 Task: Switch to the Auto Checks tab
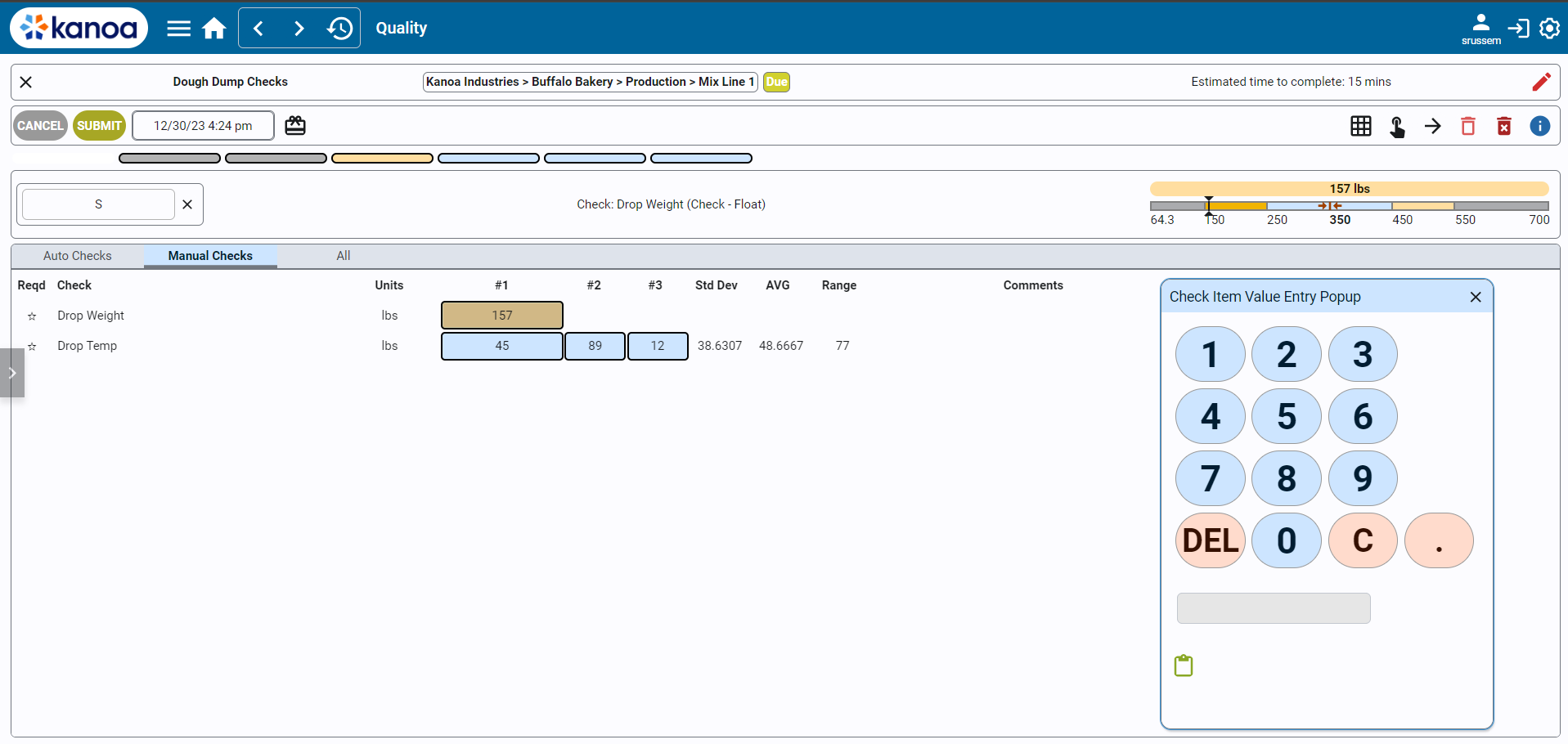coord(78,256)
